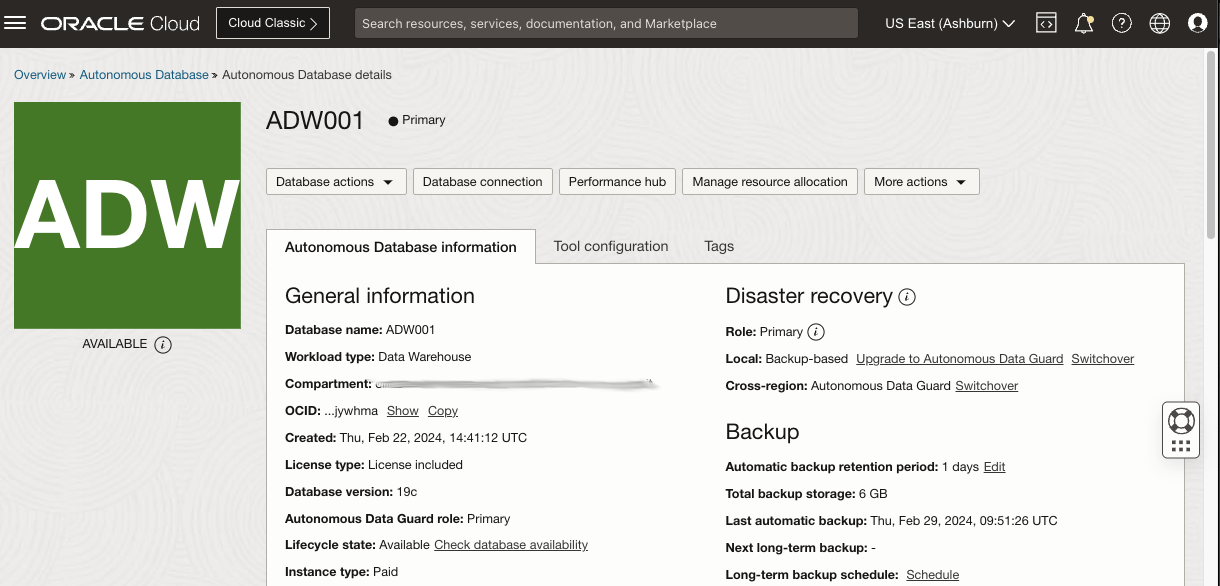This screenshot has height=586, width=1220.
Task: Click Cross-region Switchover link
Action: click(x=987, y=386)
